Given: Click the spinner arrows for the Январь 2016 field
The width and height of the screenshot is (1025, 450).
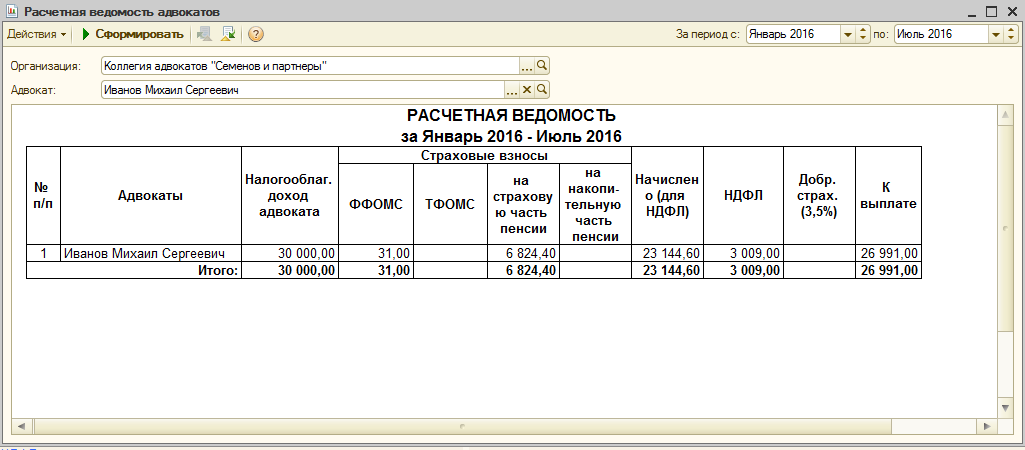Looking at the screenshot, I should [x=862, y=34].
